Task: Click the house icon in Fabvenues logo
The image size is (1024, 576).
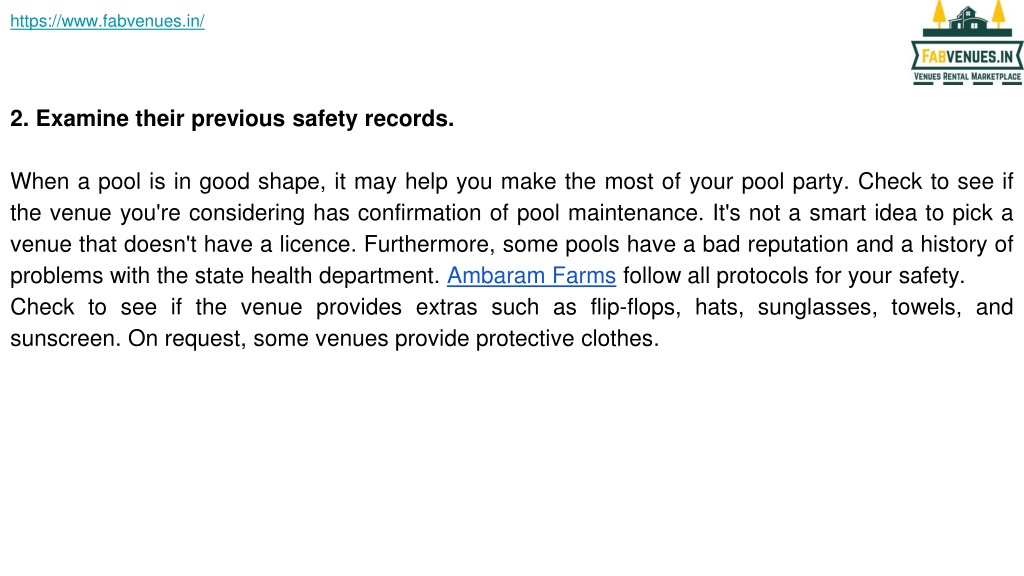Action: (x=968, y=19)
